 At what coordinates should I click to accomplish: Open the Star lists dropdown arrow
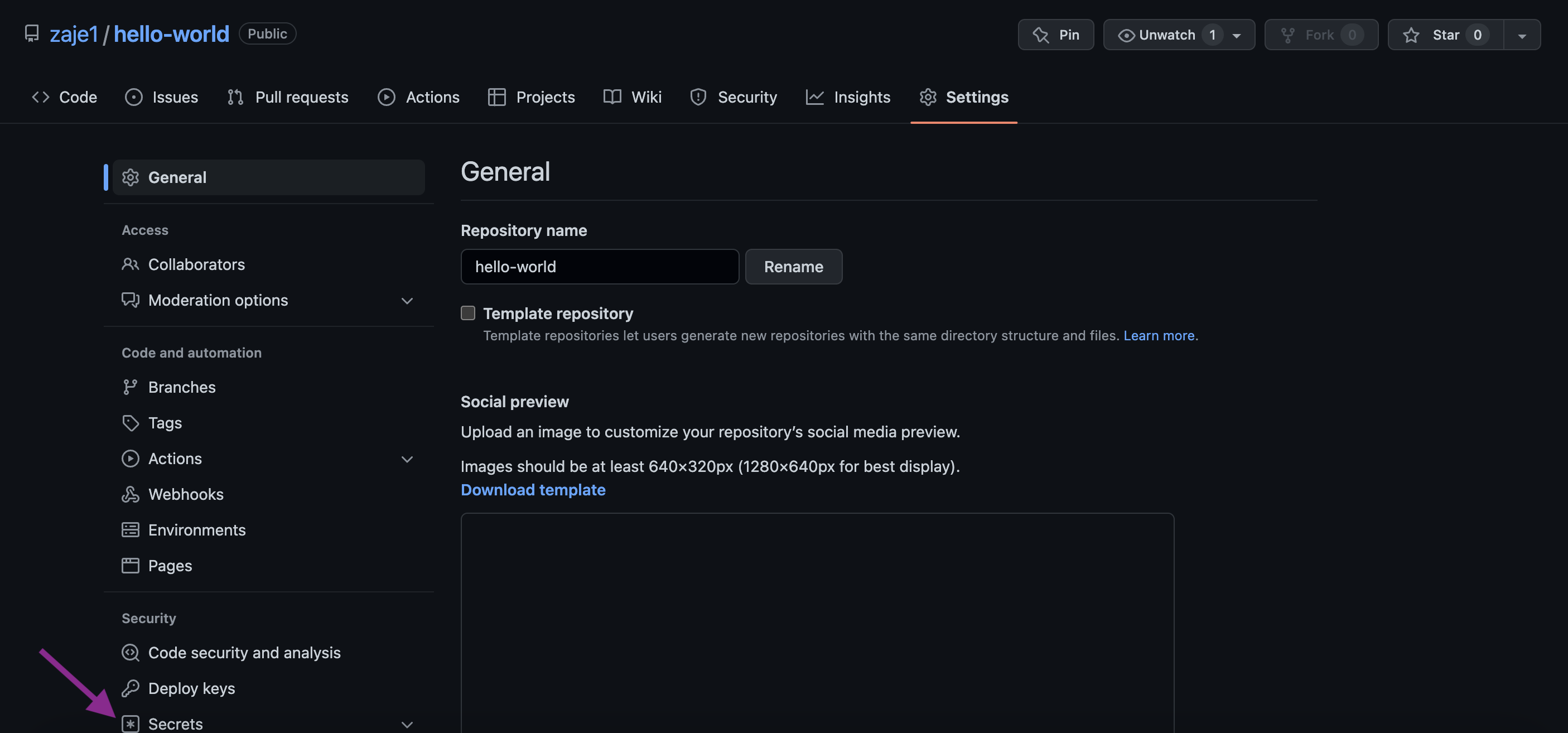coord(1522,36)
